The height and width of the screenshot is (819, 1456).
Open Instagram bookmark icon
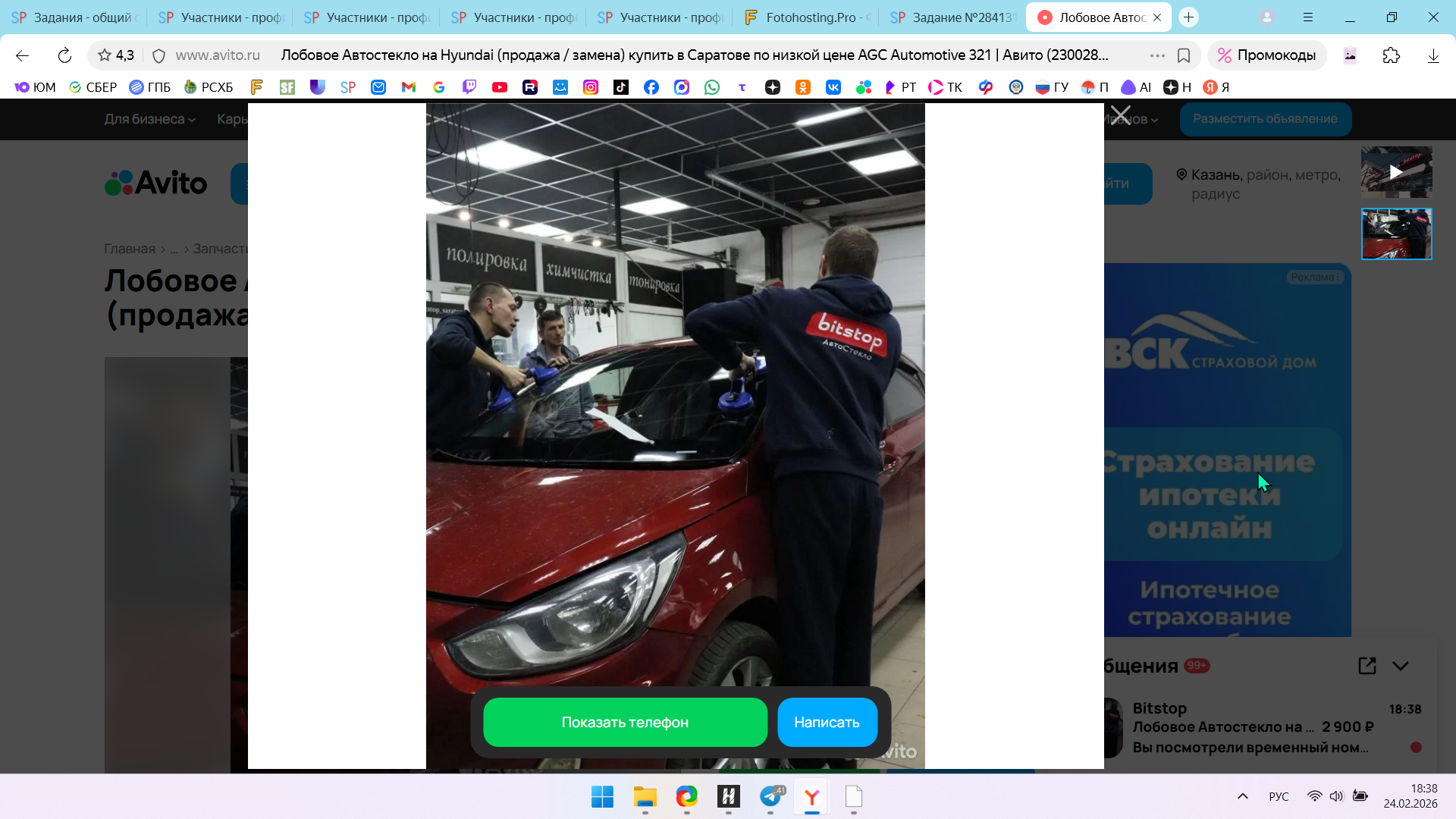590,87
